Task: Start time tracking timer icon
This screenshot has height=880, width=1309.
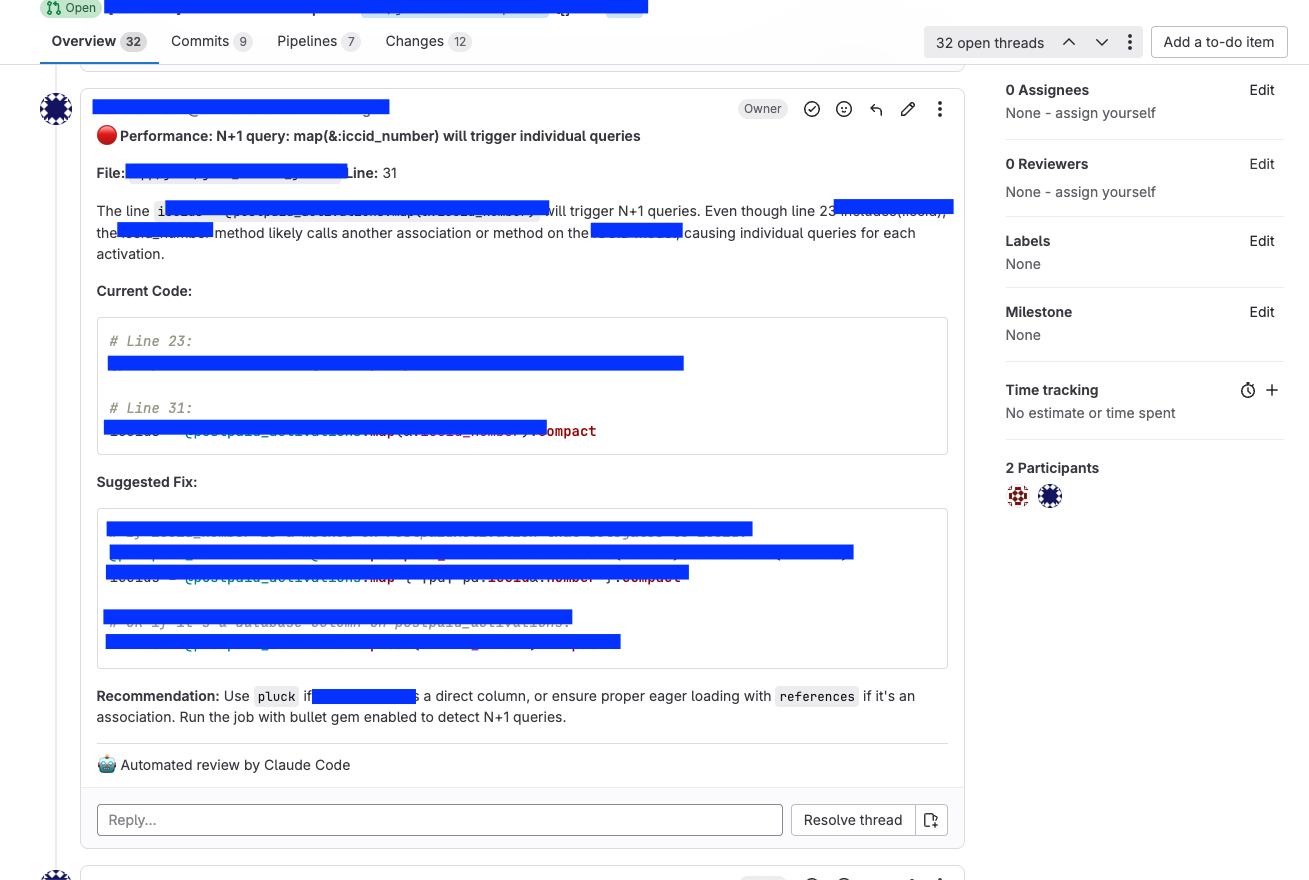Action: pos(1248,391)
